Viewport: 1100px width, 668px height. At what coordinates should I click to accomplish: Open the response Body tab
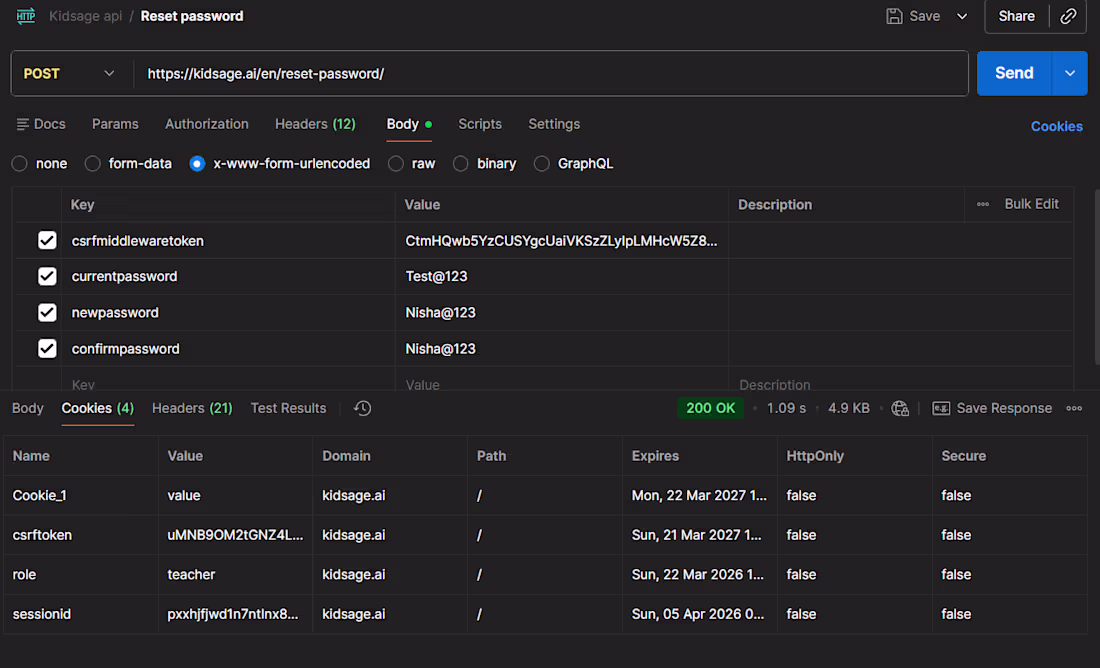click(27, 408)
